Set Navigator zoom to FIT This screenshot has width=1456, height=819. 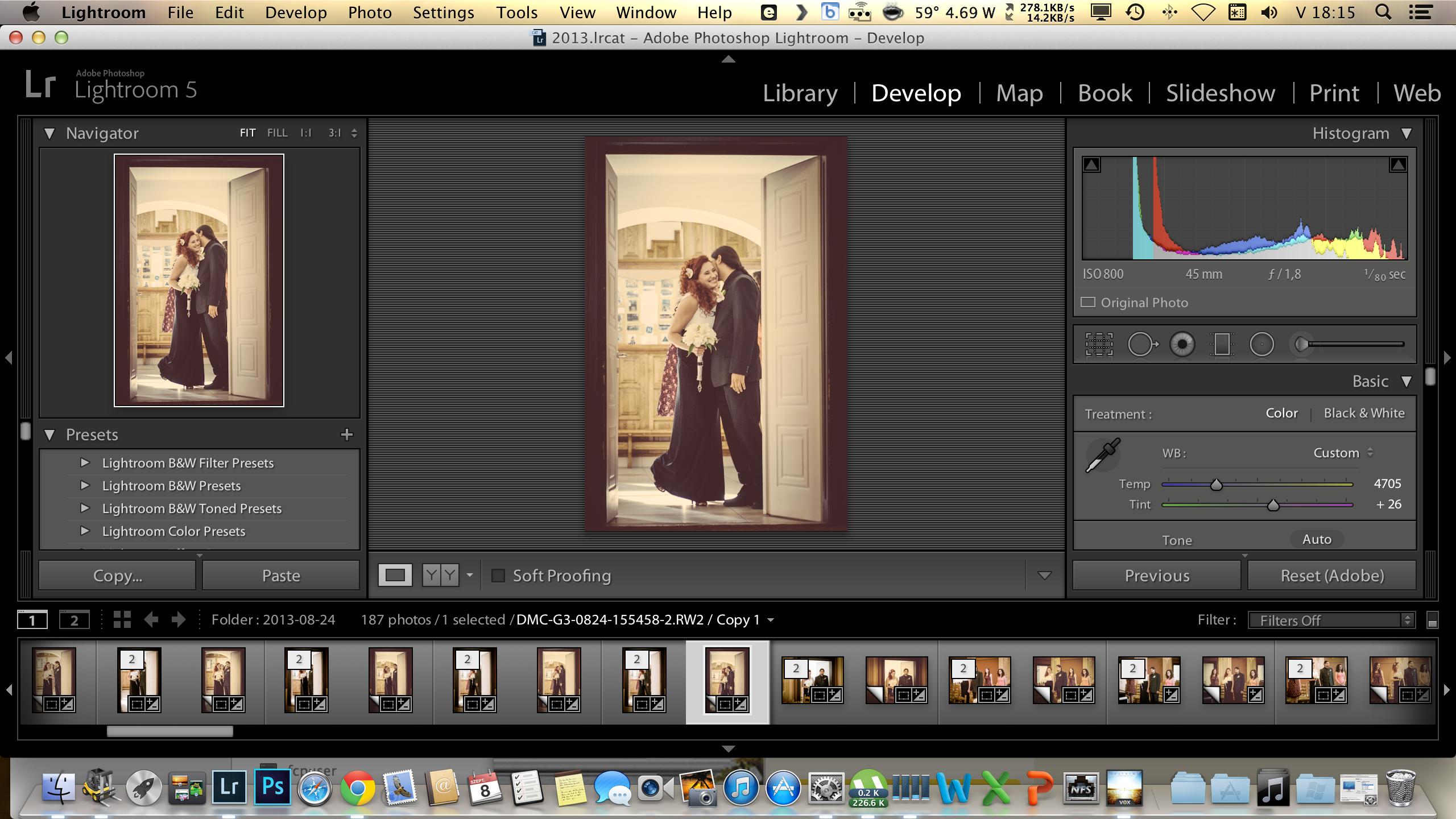click(247, 133)
